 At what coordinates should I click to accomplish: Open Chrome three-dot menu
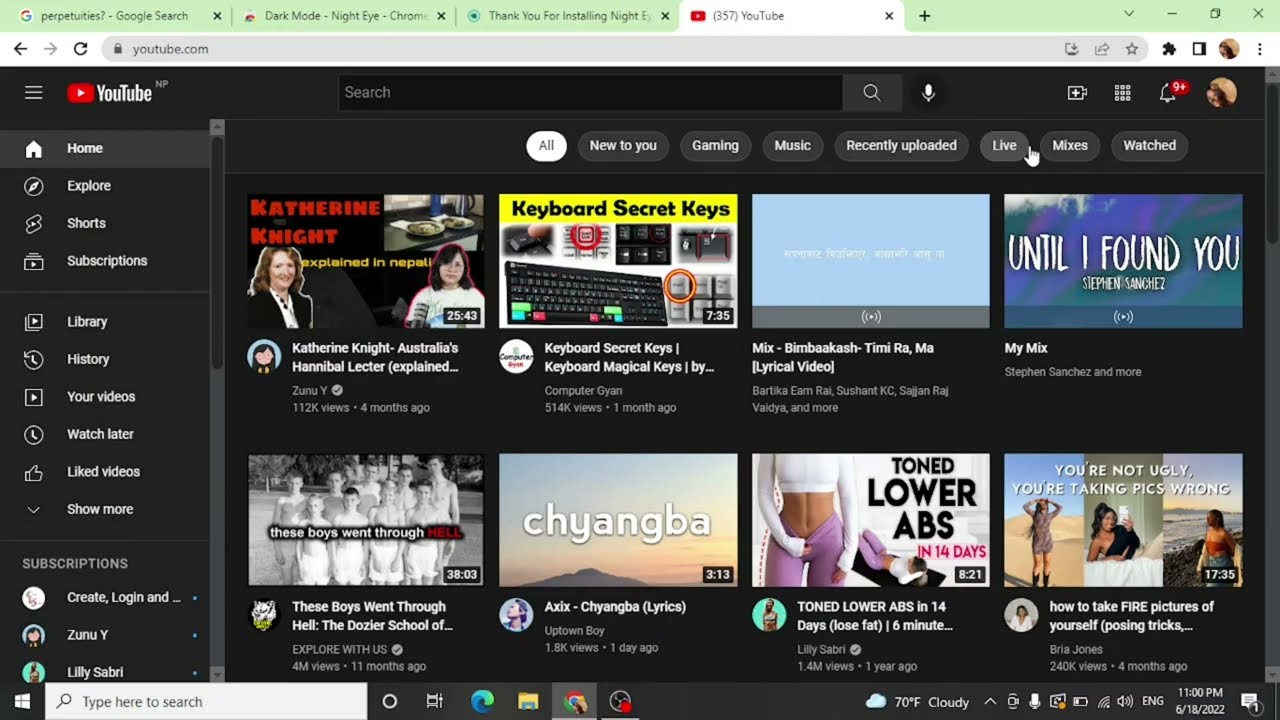click(x=1259, y=48)
